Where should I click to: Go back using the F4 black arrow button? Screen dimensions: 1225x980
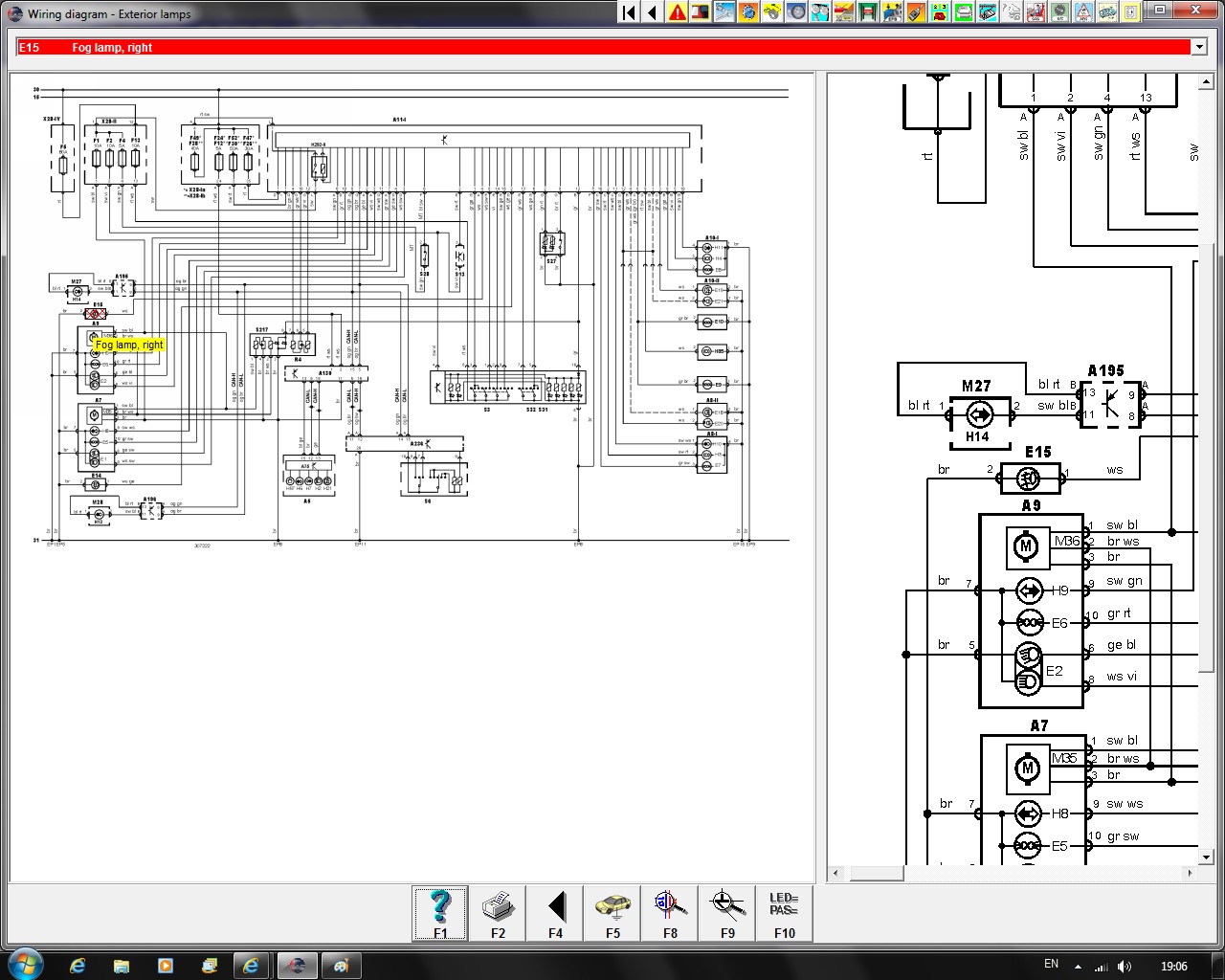(555, 913)
